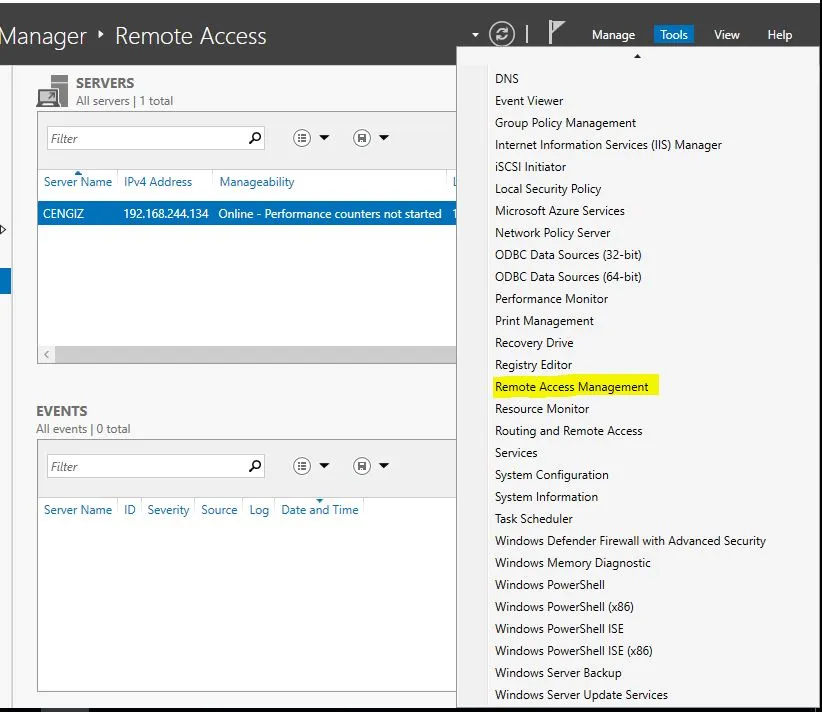
Task: Sort events by Severity column
Action: click(x=168, y=510)
